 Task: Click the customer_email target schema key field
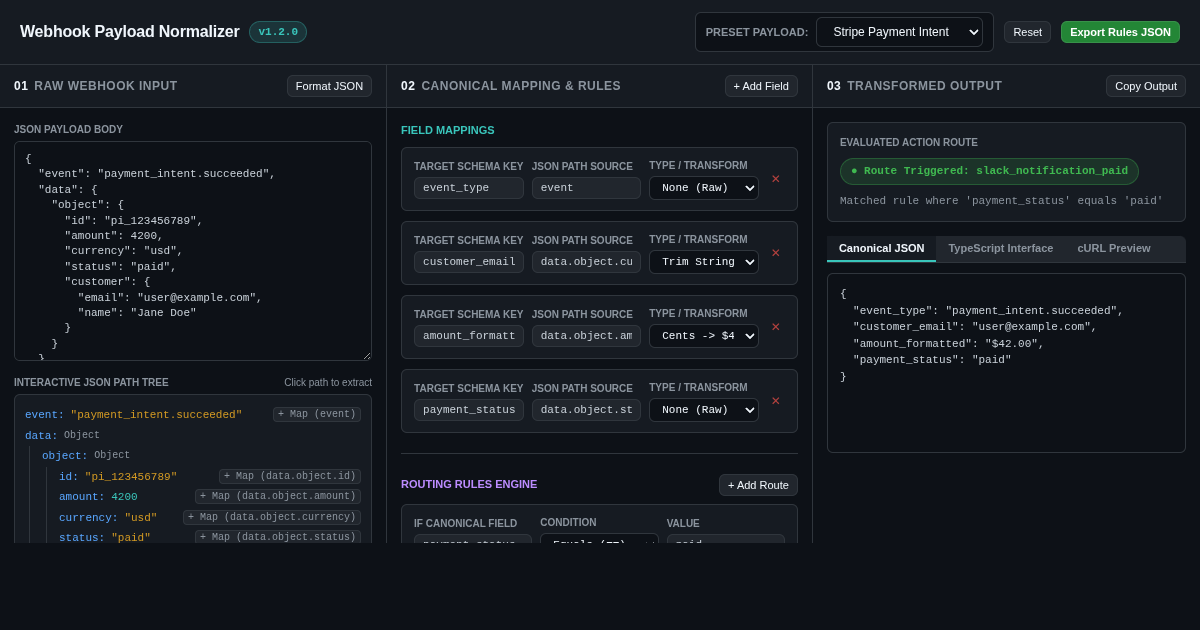(x=469, y=262)
